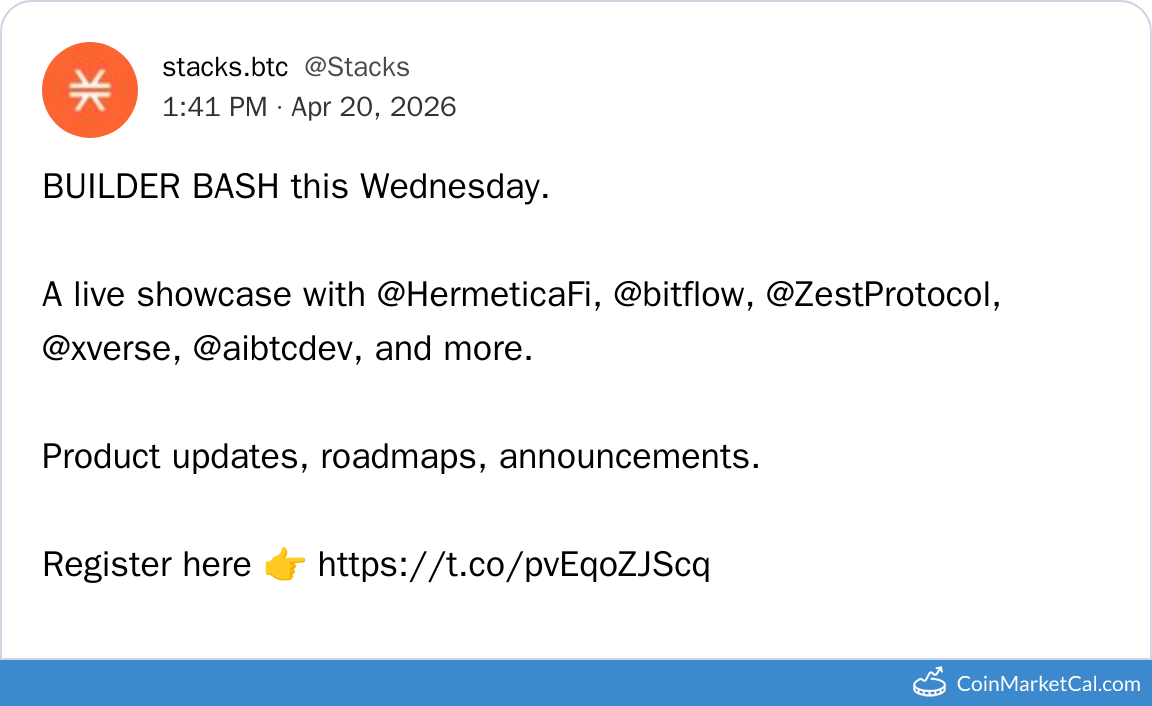Image resolution: width=1152 pixels, height=706 pixels.
Task: Click the blue footer bar
Action: pos(450,683)
